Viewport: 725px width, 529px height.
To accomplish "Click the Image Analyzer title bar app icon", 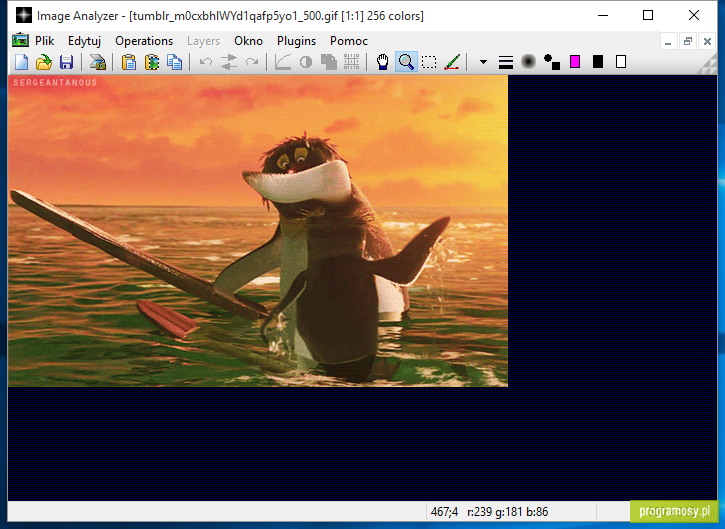I will [x=24, y=15].
